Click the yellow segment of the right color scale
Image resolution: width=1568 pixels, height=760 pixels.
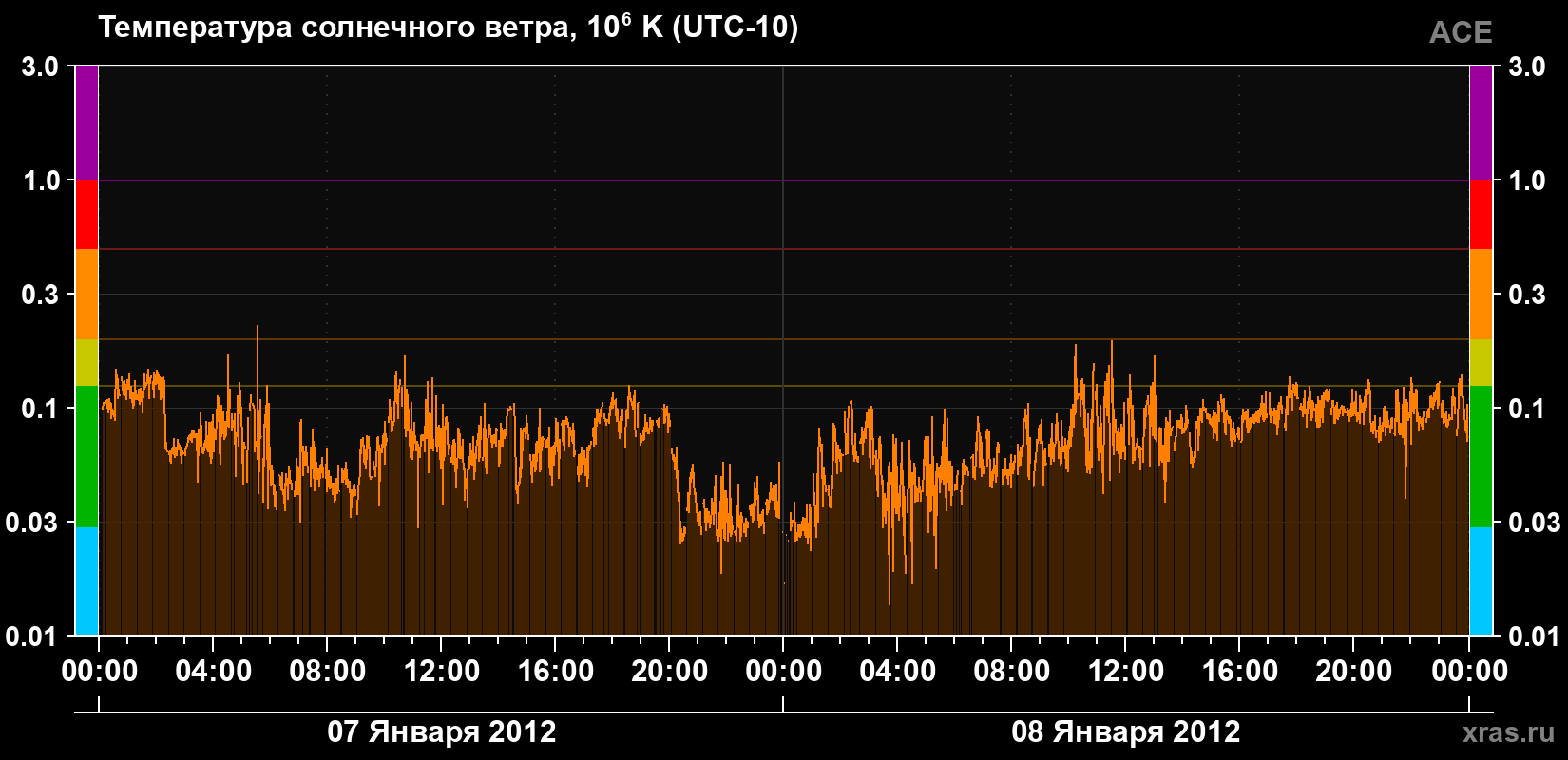click(x=1481, y=363)
